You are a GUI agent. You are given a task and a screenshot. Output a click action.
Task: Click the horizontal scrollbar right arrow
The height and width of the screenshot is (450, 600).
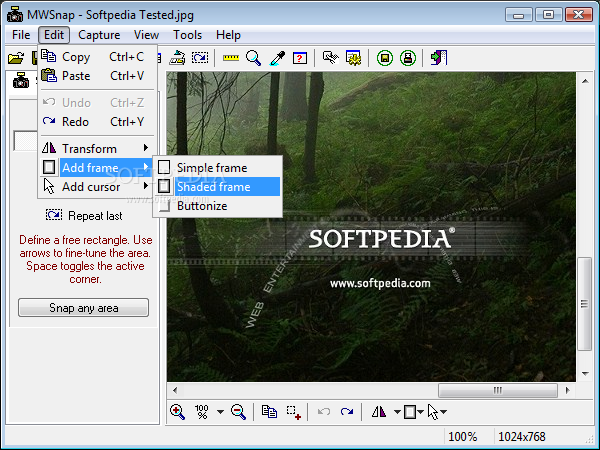(567, 390)
